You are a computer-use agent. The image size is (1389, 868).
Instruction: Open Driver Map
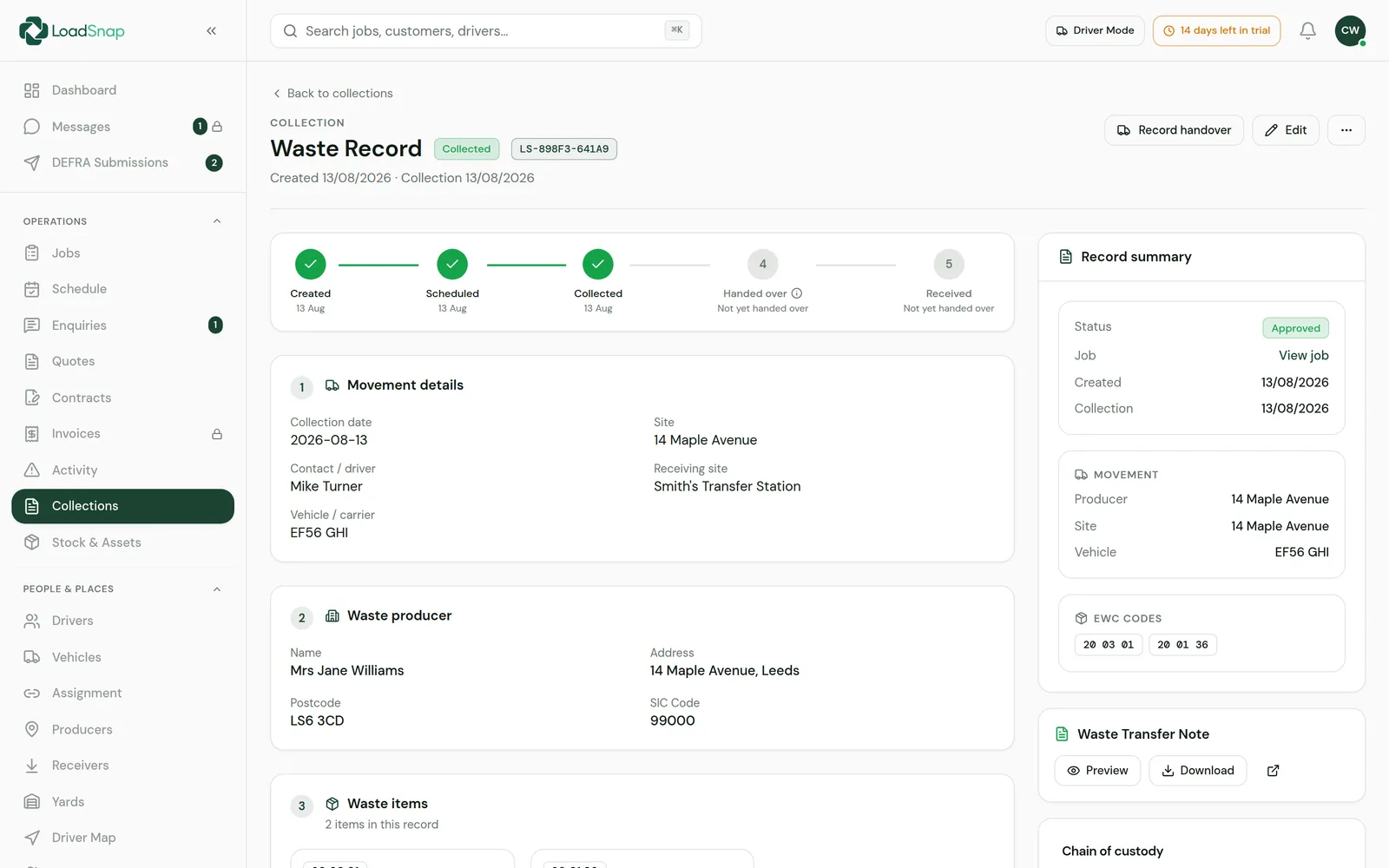coord(122,838)
